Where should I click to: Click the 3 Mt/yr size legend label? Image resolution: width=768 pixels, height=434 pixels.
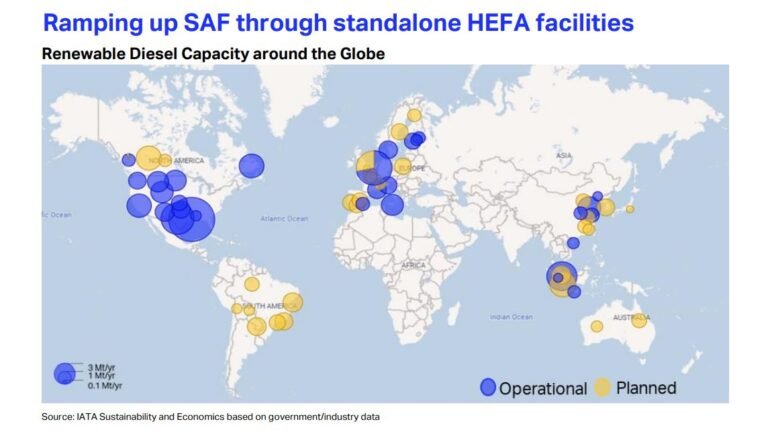[x=104, y=367]
